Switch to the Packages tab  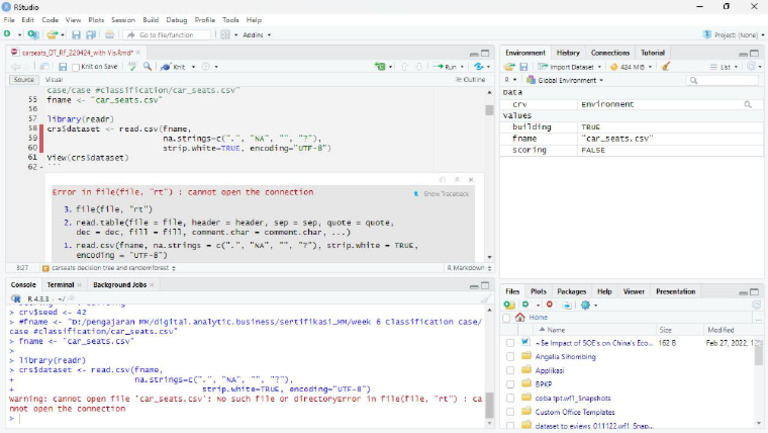(x=571, y=292)
